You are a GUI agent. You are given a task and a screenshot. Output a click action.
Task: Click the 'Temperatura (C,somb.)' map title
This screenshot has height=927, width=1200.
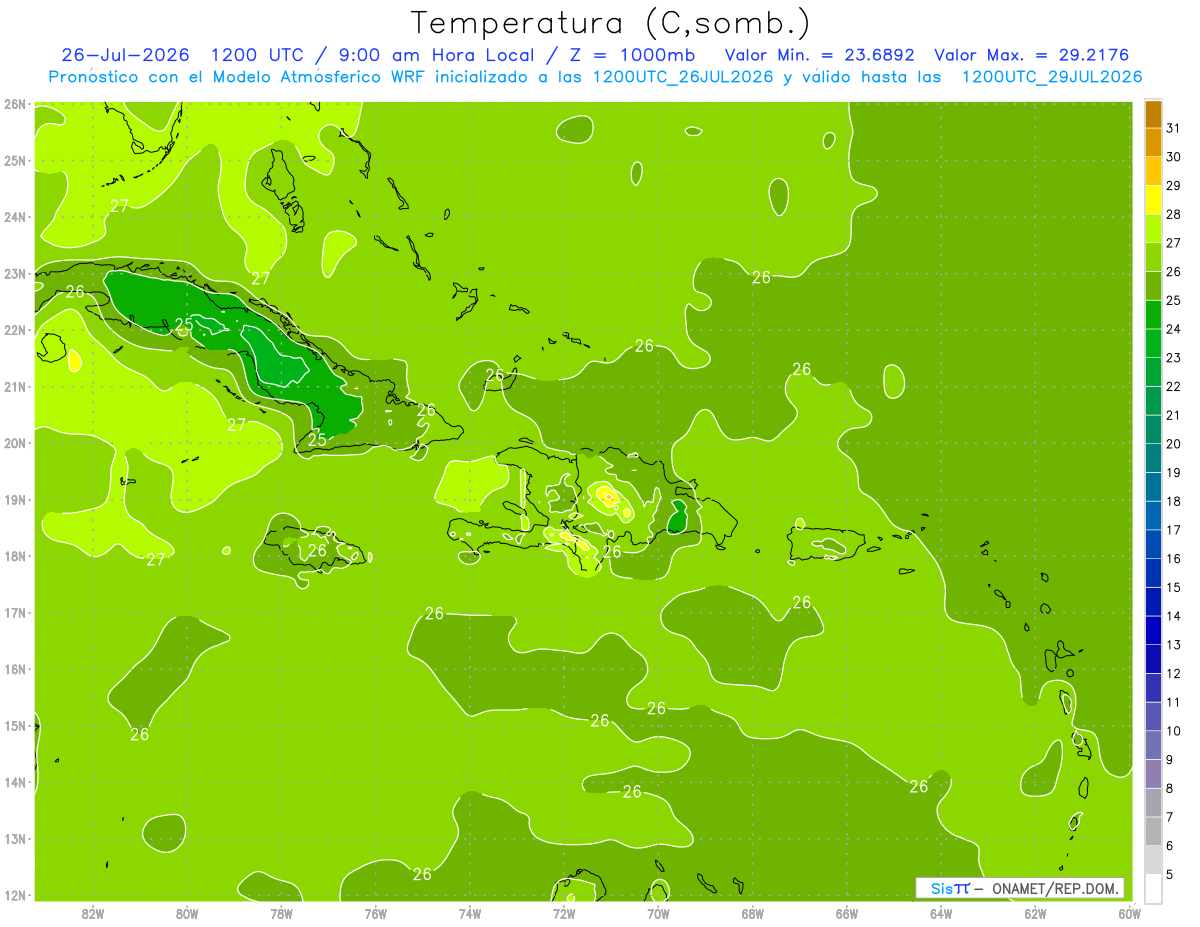click(611, 24)
